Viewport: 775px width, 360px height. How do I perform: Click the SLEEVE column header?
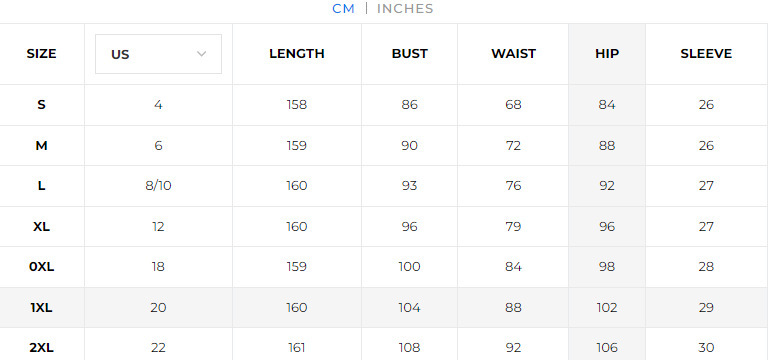point(706,54)
